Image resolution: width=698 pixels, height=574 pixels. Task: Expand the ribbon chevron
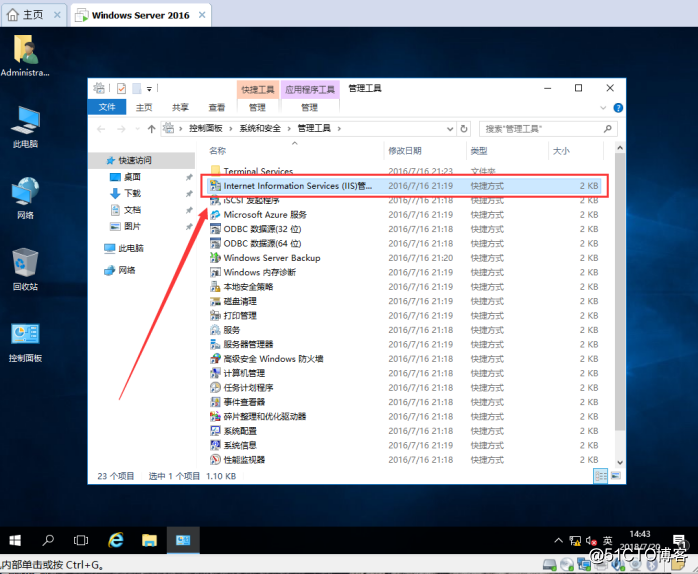pos(603,108)
